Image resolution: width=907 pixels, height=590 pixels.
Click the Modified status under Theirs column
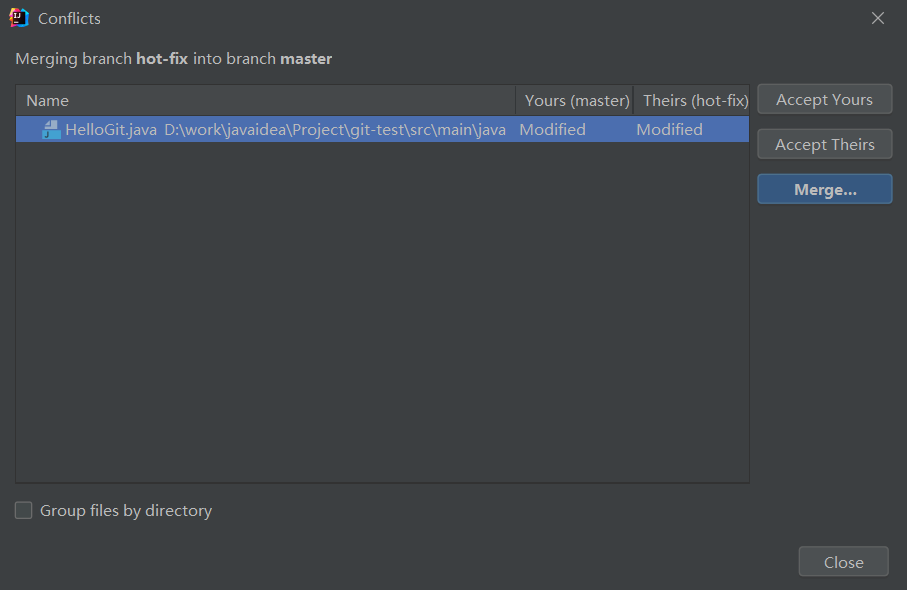(669, 129)
